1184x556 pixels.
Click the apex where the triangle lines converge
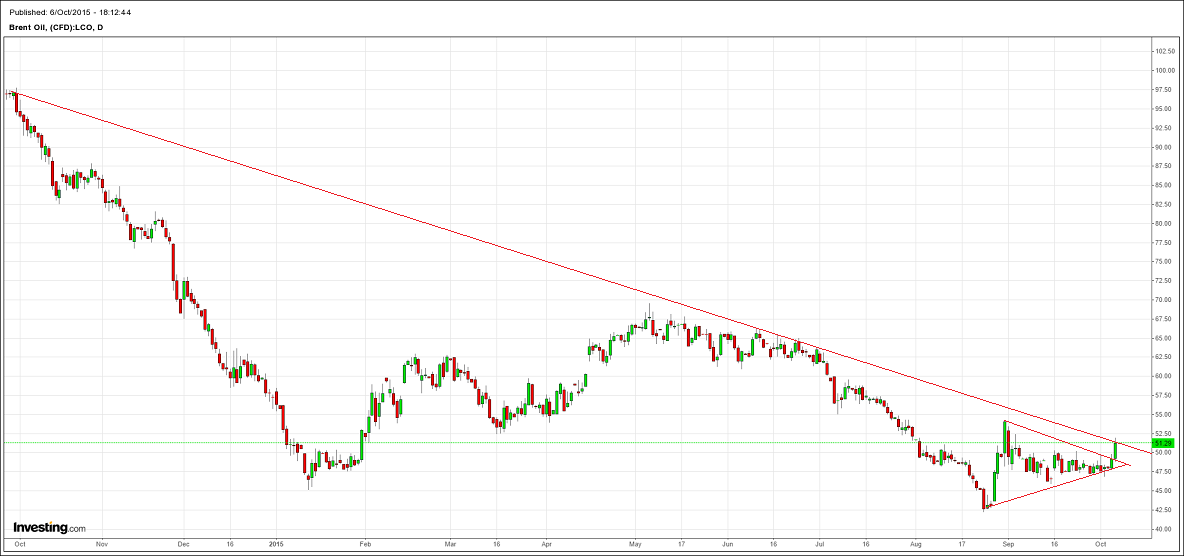point(1129,464)
